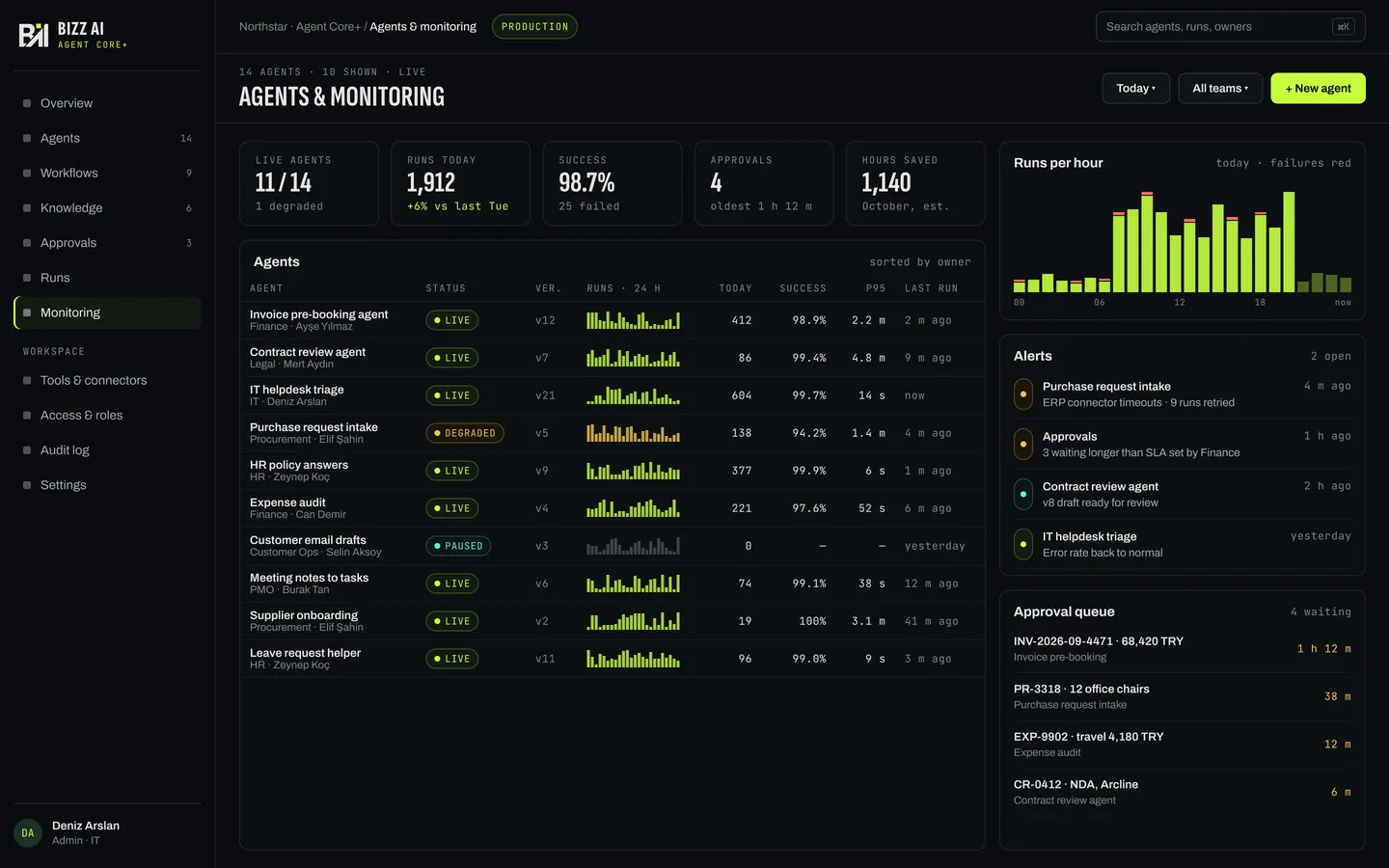The width and height of the screenshot is (1389, 868).
Task: Select the Supplier onboarding agent name
Action: [x=304, y=615]
